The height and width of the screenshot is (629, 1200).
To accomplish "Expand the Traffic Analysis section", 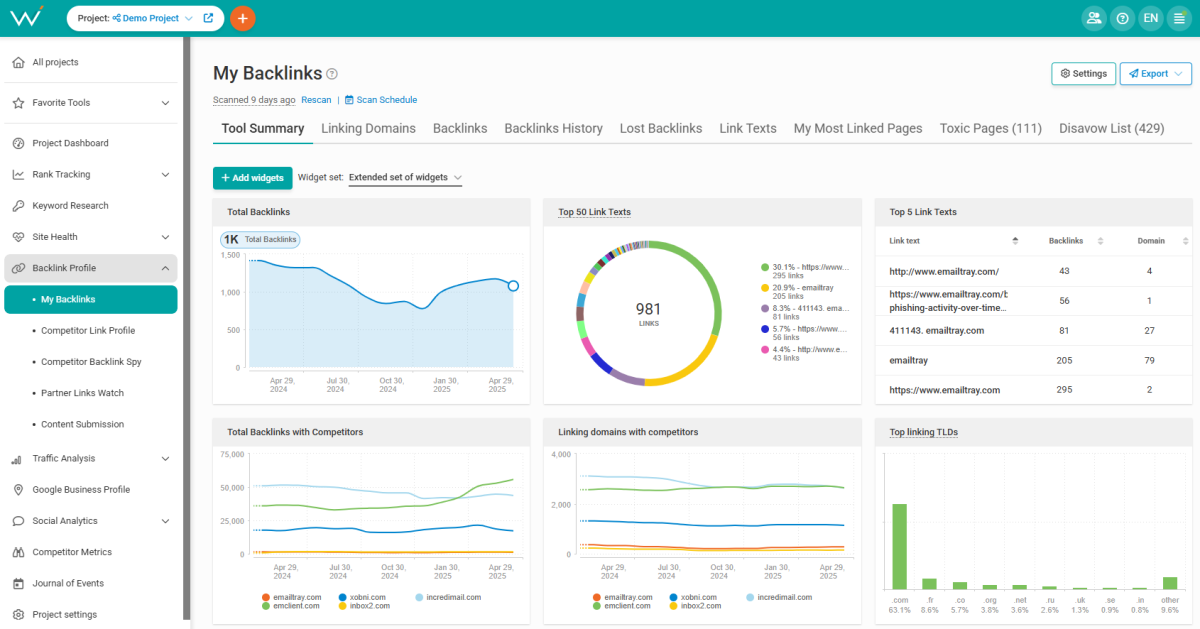I will (x=165, y=459).
